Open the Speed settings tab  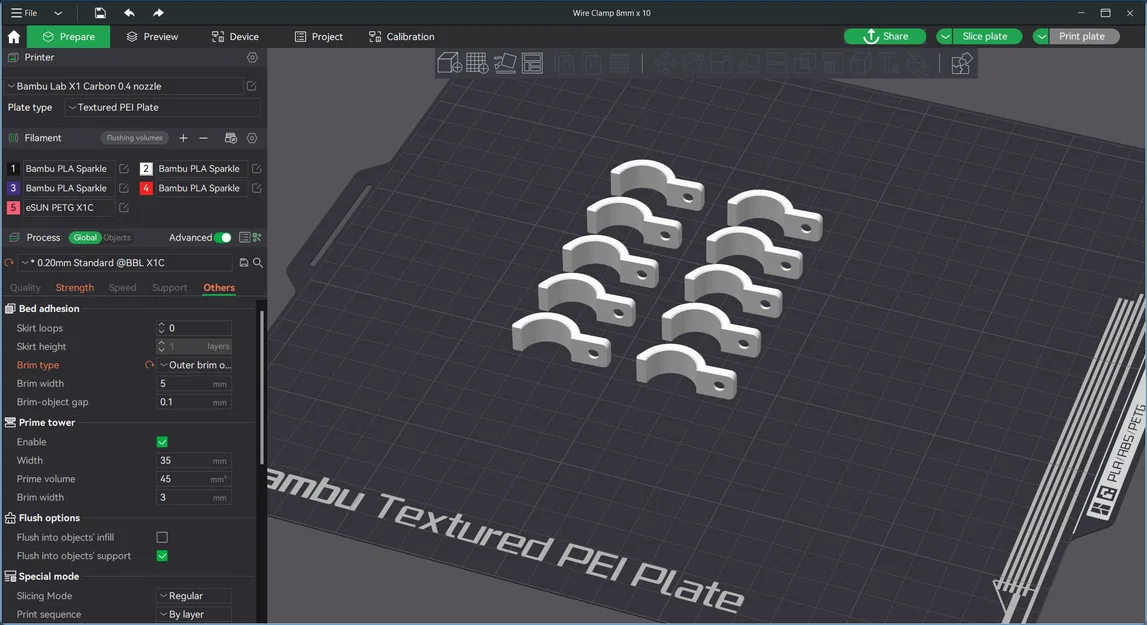pyautogui.click(x=122, y=288)
